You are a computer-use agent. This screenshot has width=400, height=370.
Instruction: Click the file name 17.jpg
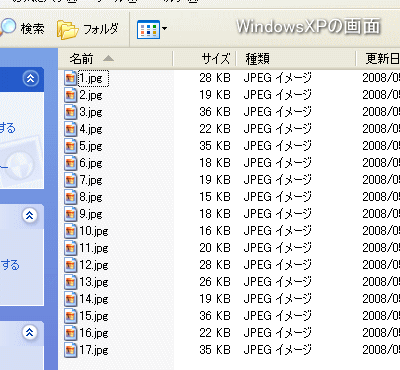(94, 351)
